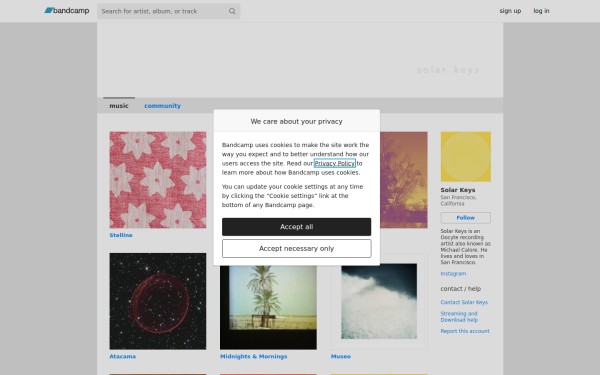This screenshot has width=600, height=375.
Task: Open the Midnights & Mornings cover
Action: tap(268, 307)
